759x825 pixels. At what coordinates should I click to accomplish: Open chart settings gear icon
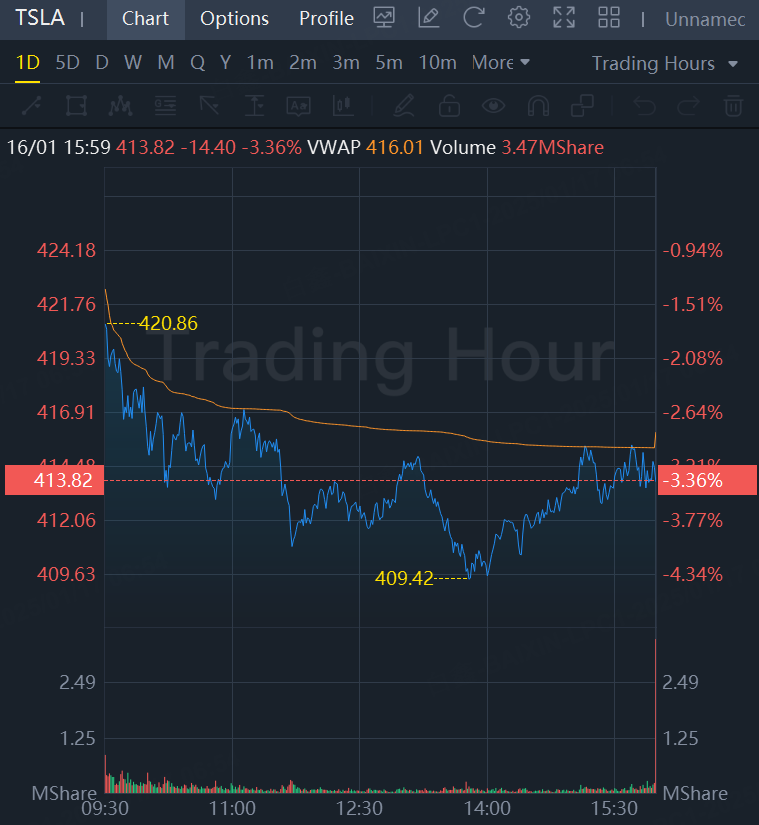[x=519, y=18]
